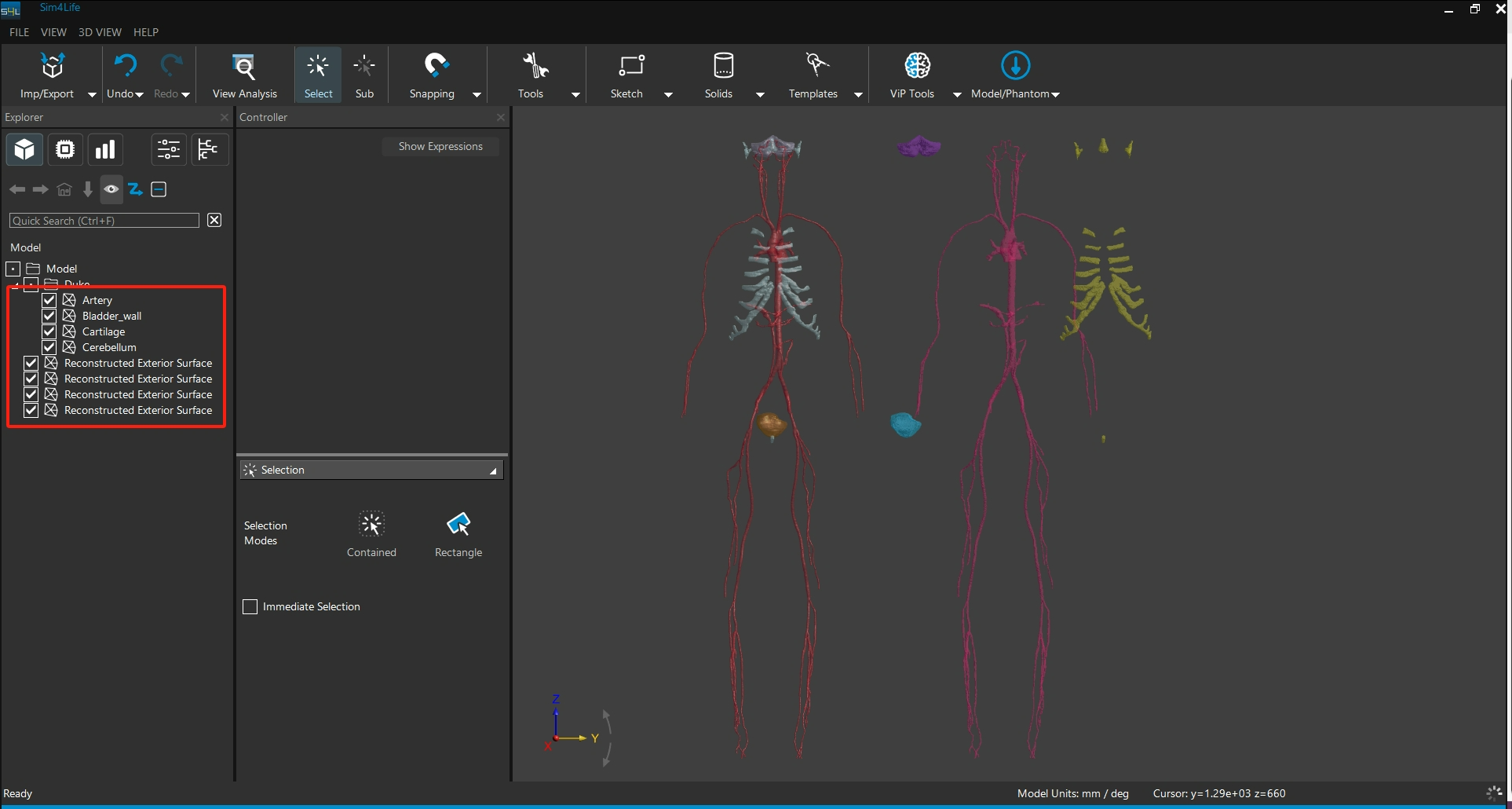The width and height of the screenshot is (1512, 809).
Task: Open the Templates dropdown arrow
Action: click(x=858, y=95)
